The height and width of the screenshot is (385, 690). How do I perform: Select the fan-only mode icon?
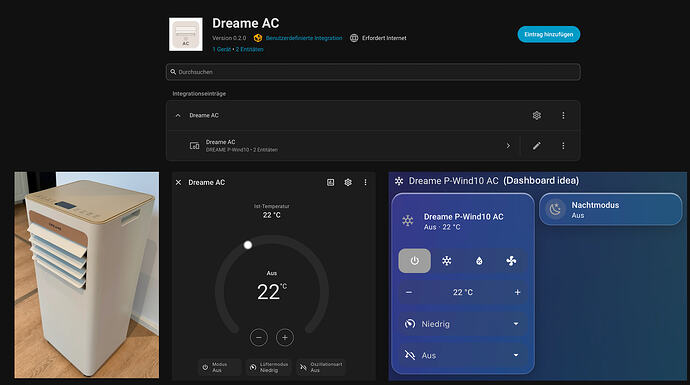tap(511, 261)
